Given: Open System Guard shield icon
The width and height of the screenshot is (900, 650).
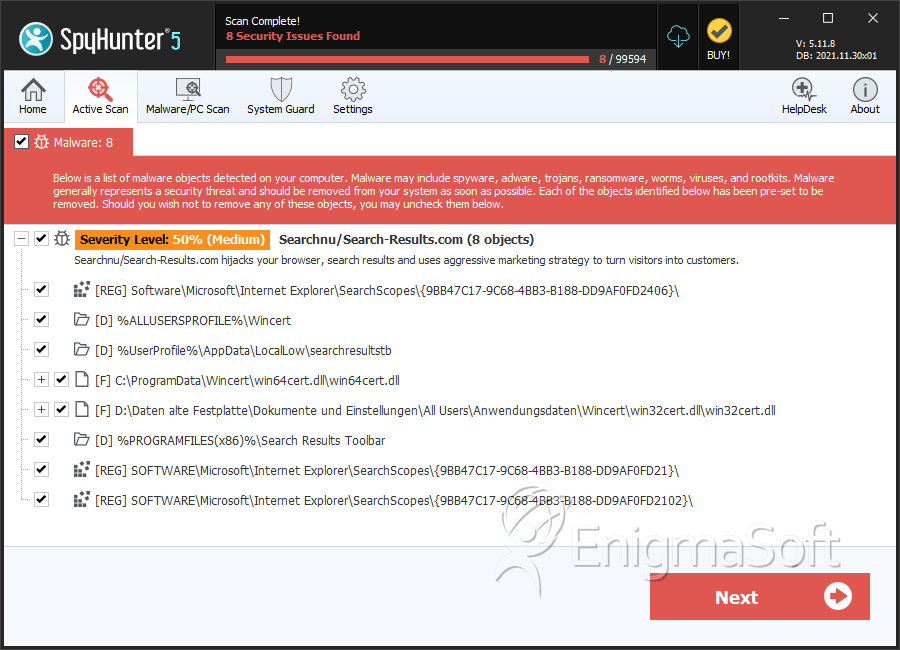Looking at the screenshot, I should (x=281, y=97).
